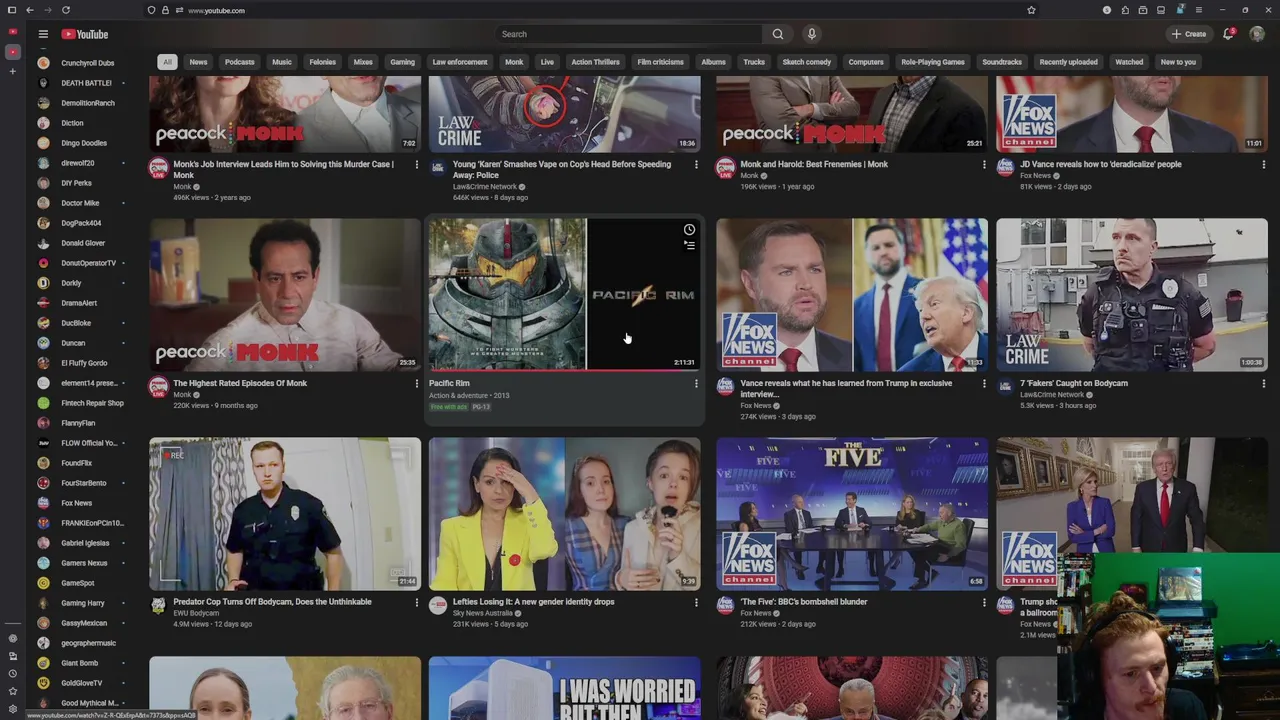Open The Highest Rated Episodes Of Monk thumbnail
Screen dimensions: 1280x720
point(285,295)
